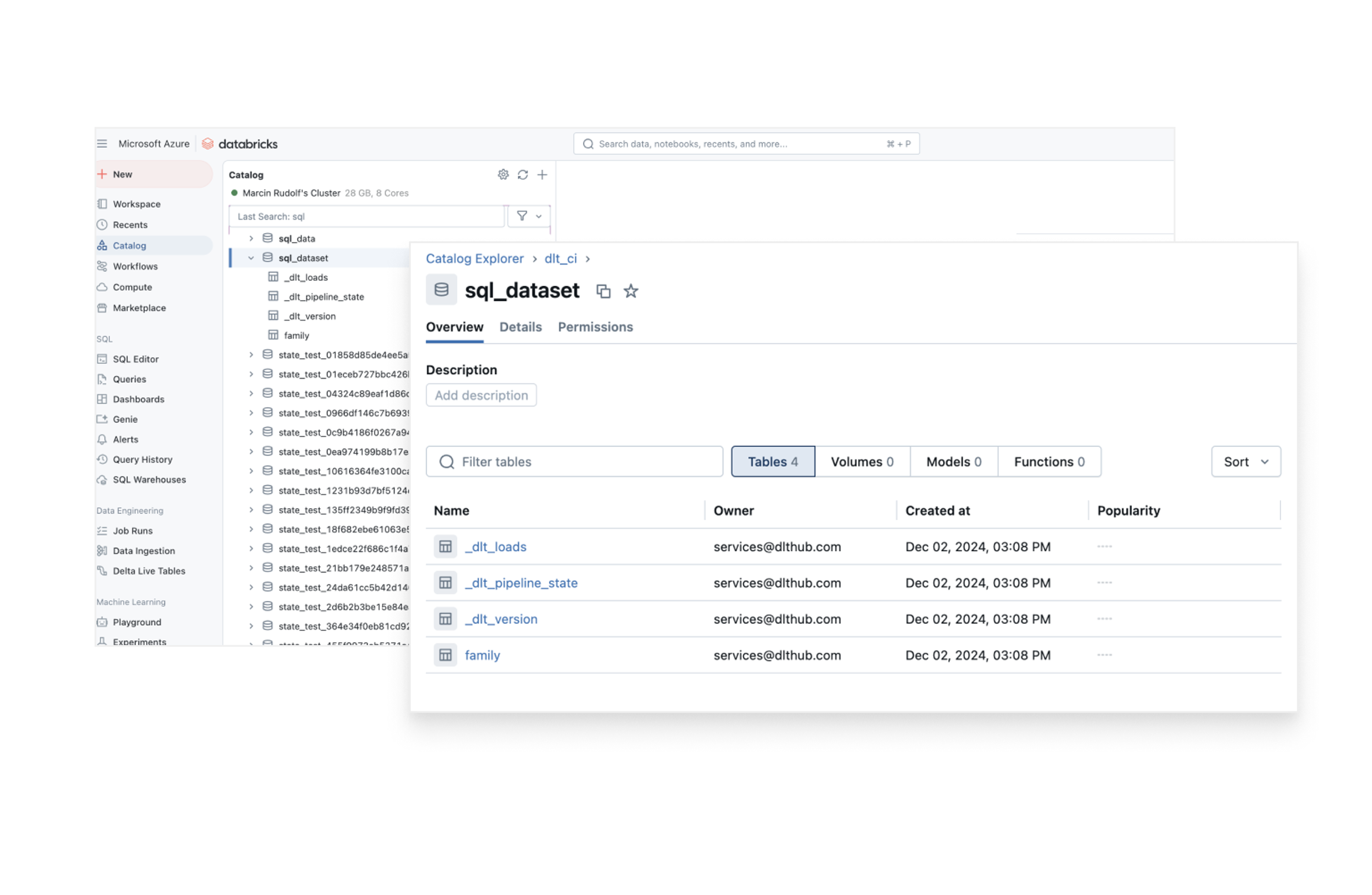Image resolution: width=1372 pixels, height=895 pixels.
Task: Switch the list to Functions 0
Action: [x=1049, y=462]
